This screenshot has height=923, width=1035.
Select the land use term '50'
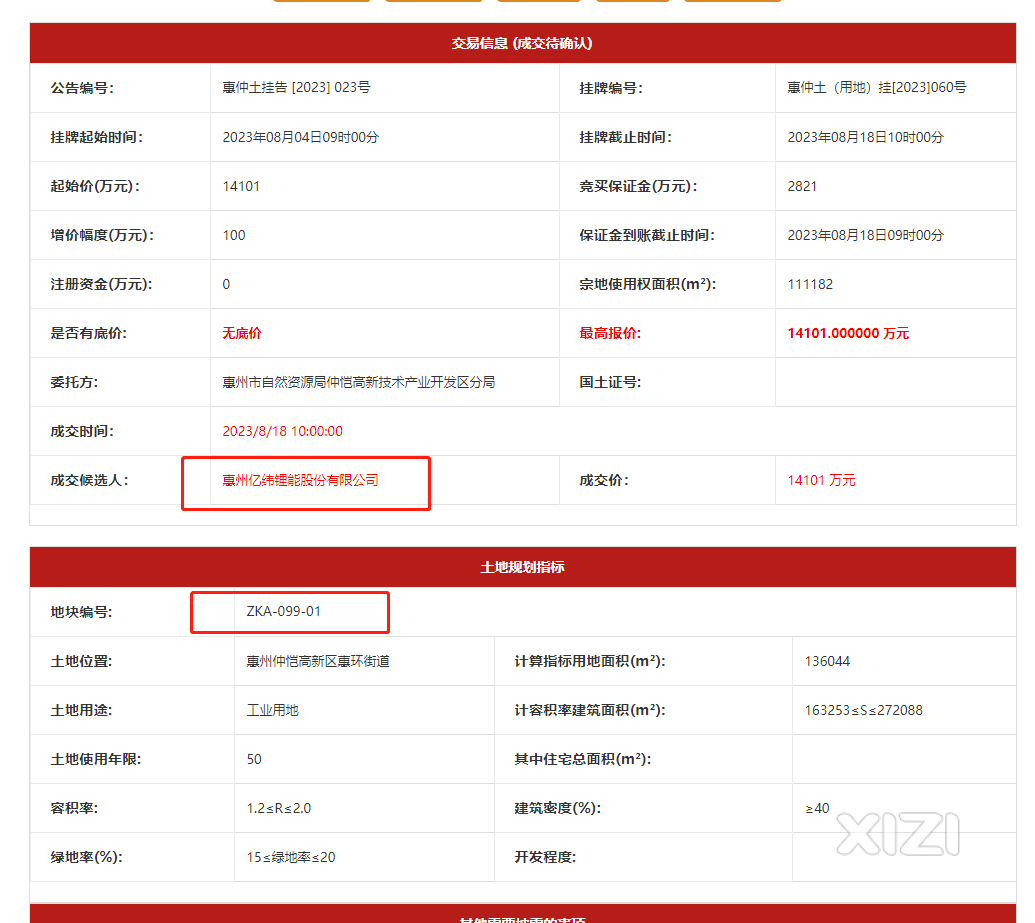(254, 759)
